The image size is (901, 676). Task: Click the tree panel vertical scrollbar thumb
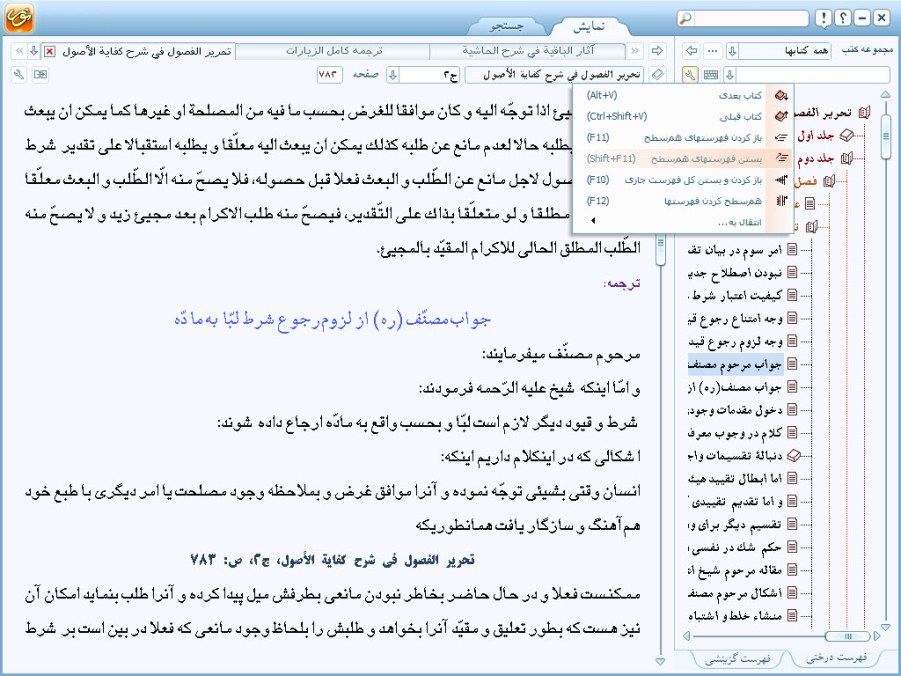885,136
